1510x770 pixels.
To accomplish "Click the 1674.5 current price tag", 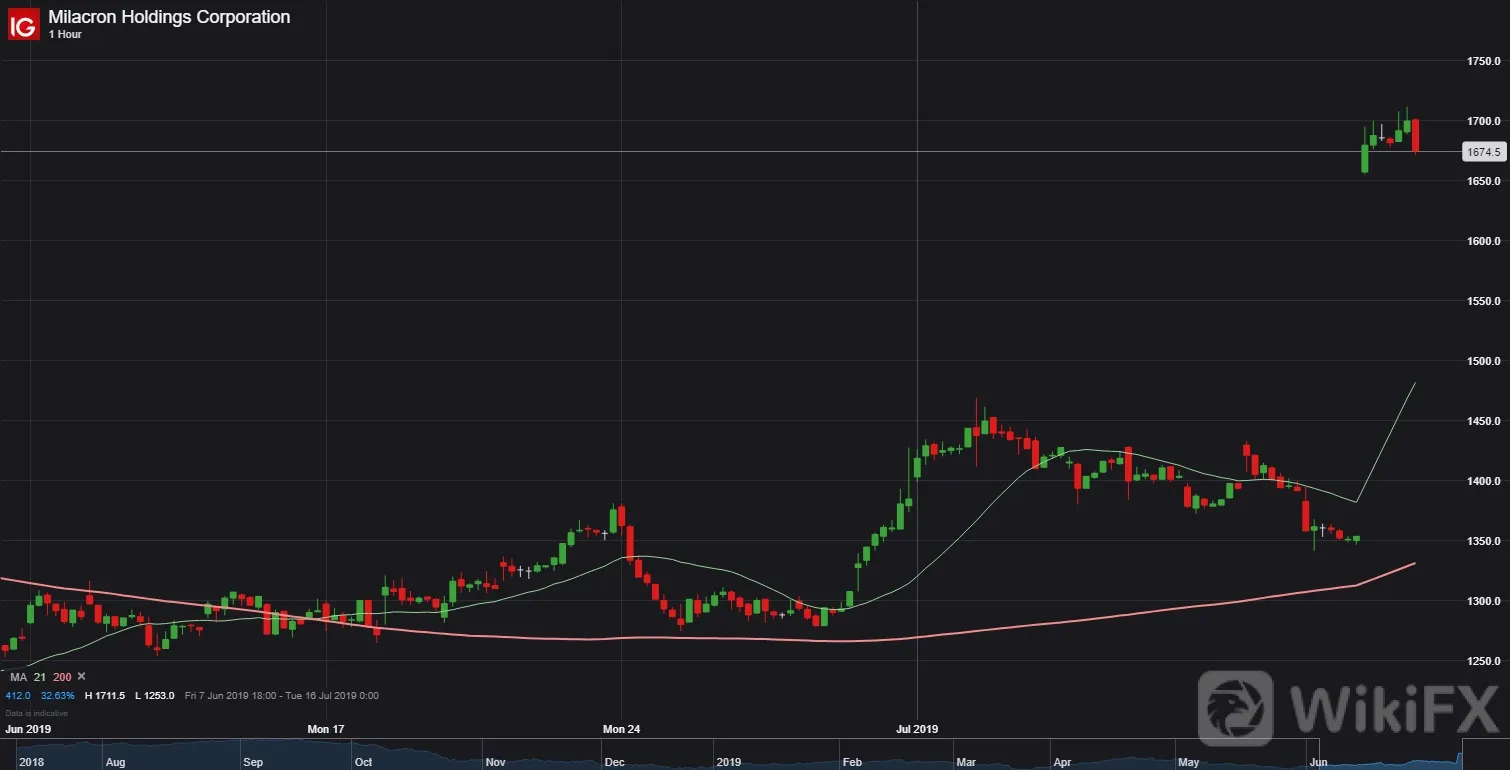I will 1483,152.
